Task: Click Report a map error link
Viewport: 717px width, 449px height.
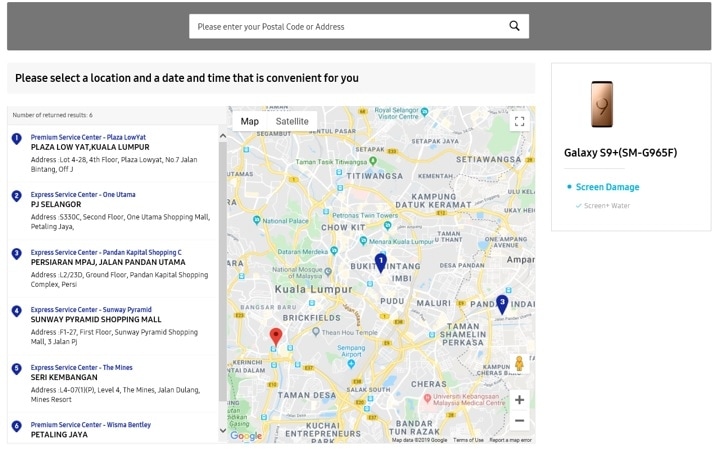Action: pos(510,440)
